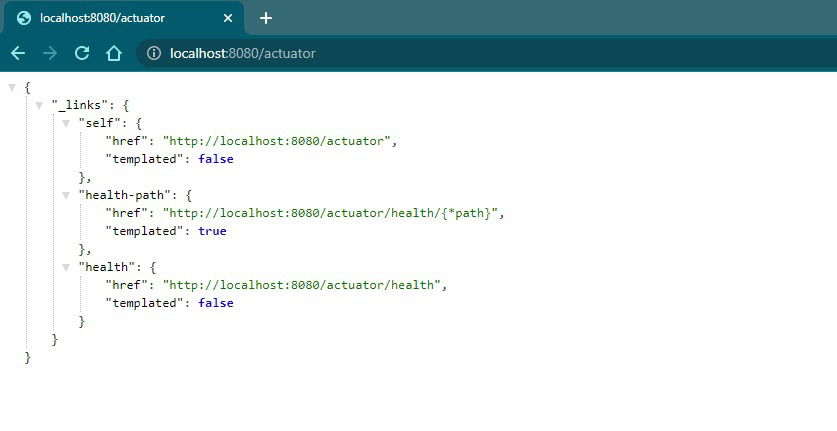Image resolution: width=837 pixels, height=431 pixels.
Task: Click "href" key under health-path
Action: coord(127,213)
